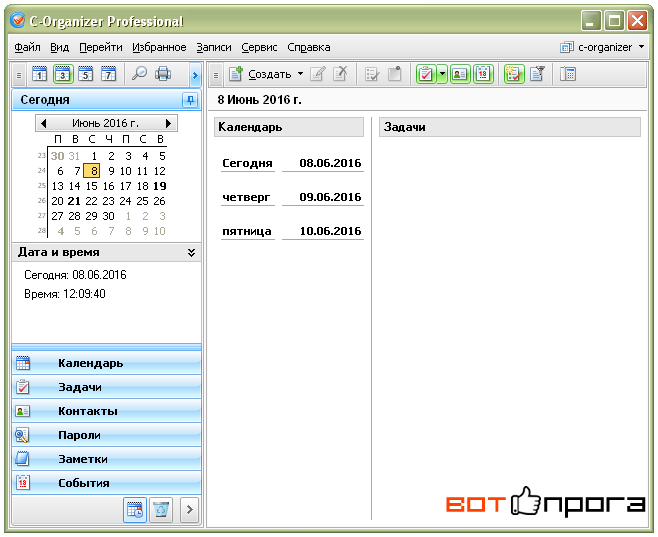Viewport: 658px width, 537px height.
Task: Select date 15 in the mini calendar
Action: pos(91,186)
